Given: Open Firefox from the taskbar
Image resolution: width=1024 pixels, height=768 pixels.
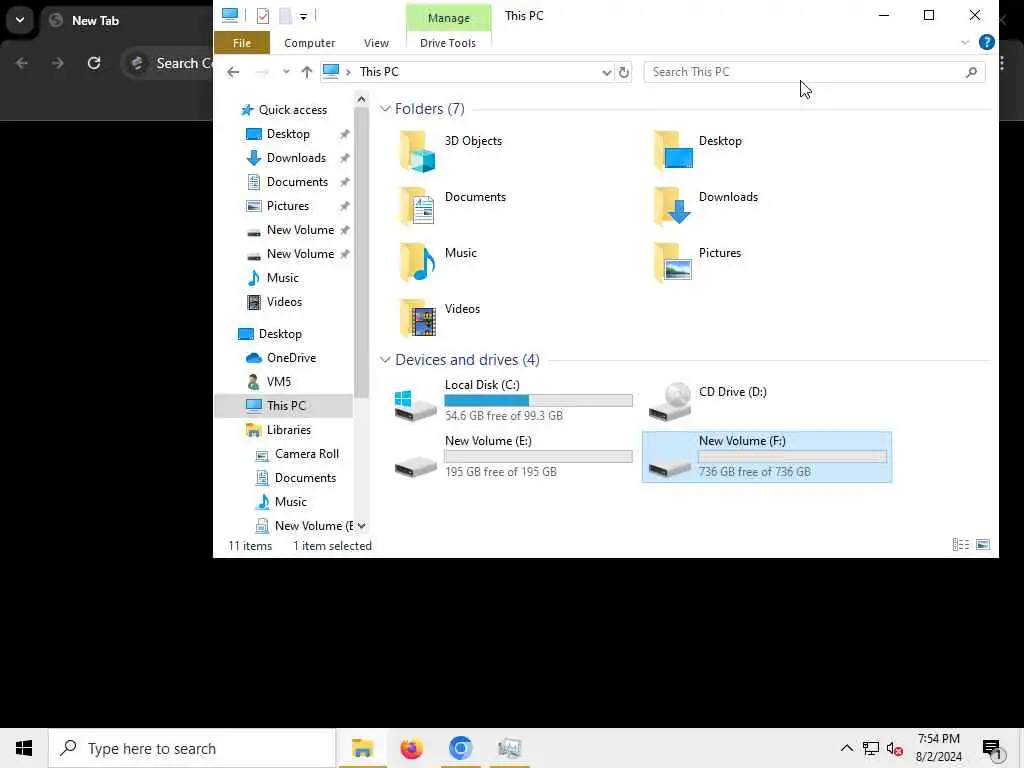Looking at the screenshot, I should tap(411, 748).
